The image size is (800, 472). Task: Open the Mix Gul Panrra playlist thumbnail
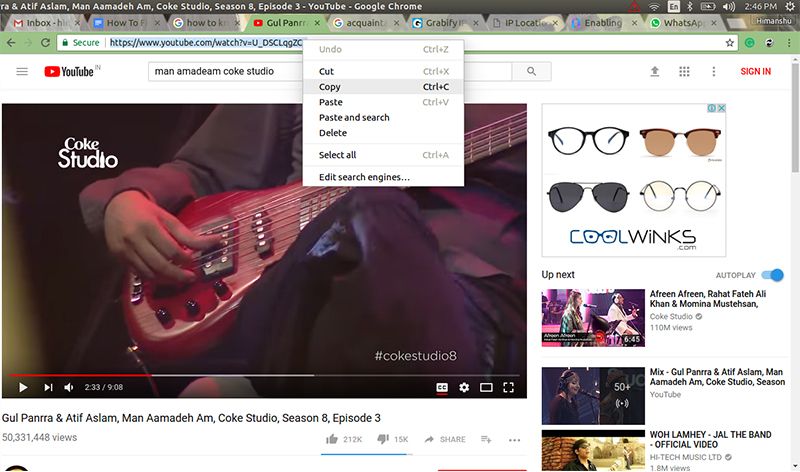pos(593,395)
